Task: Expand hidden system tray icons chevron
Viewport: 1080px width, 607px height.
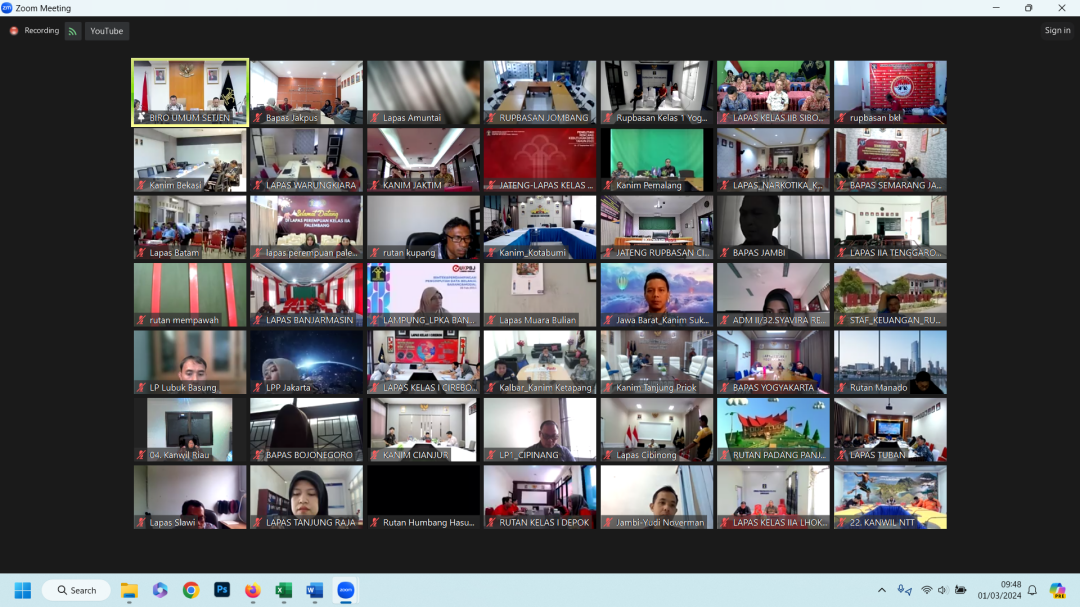Action: [x=881, y=590]
